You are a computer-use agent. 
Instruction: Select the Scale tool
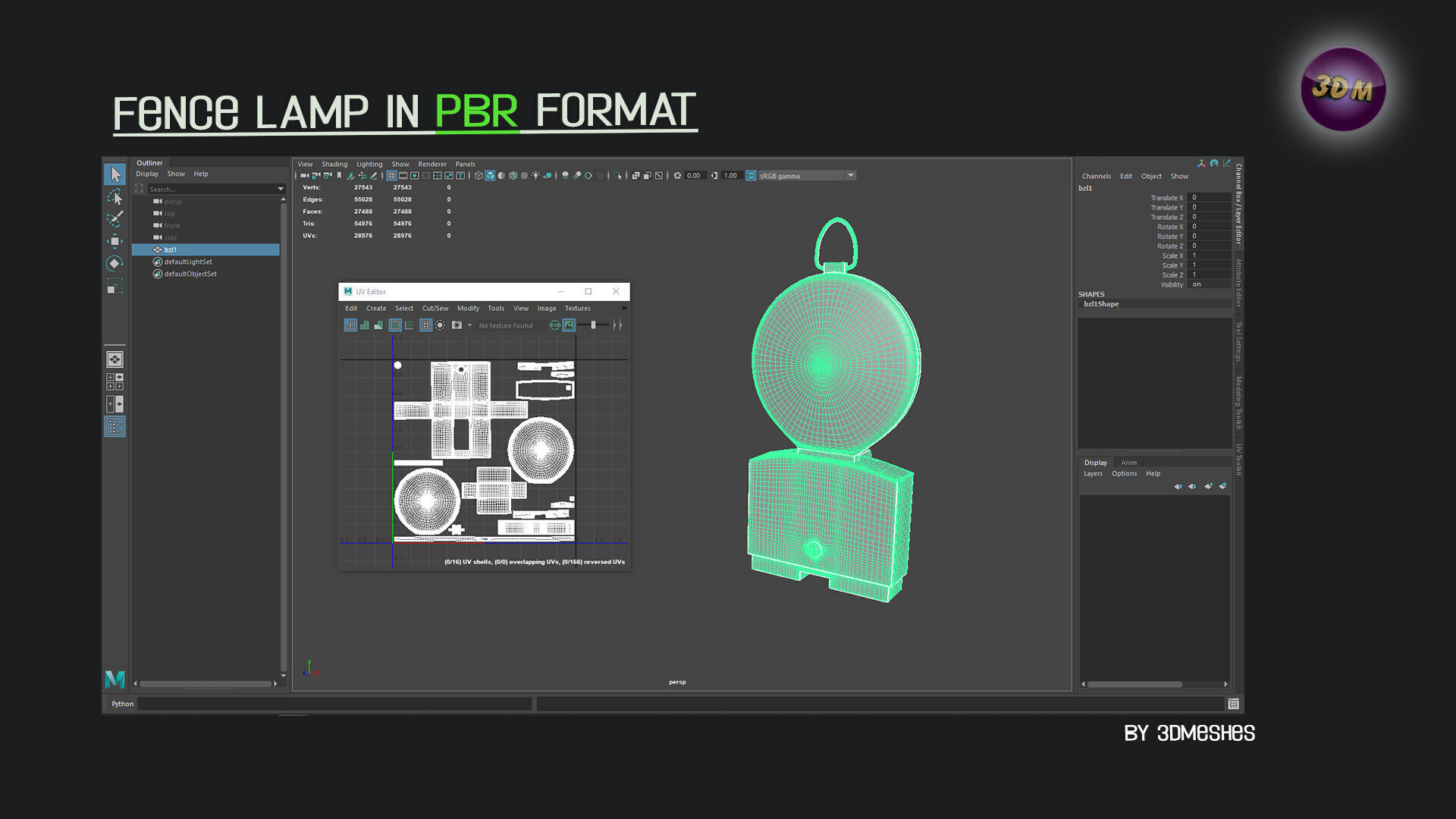pos(115,287)
